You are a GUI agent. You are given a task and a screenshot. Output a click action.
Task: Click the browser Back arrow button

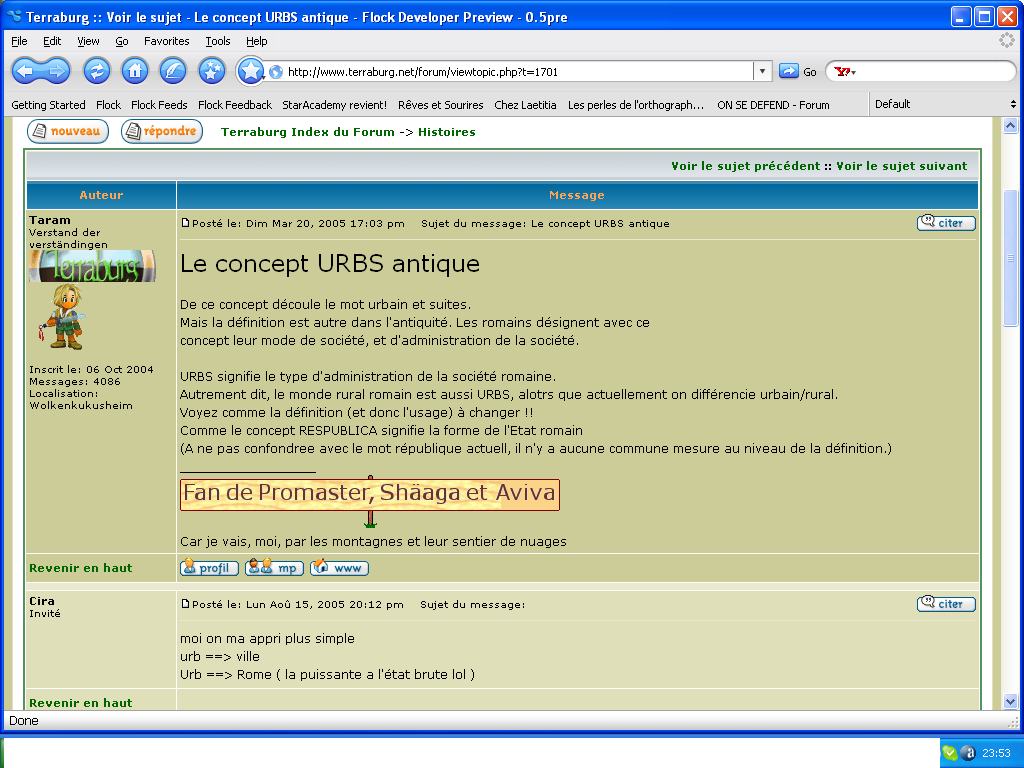pos(27,71)
